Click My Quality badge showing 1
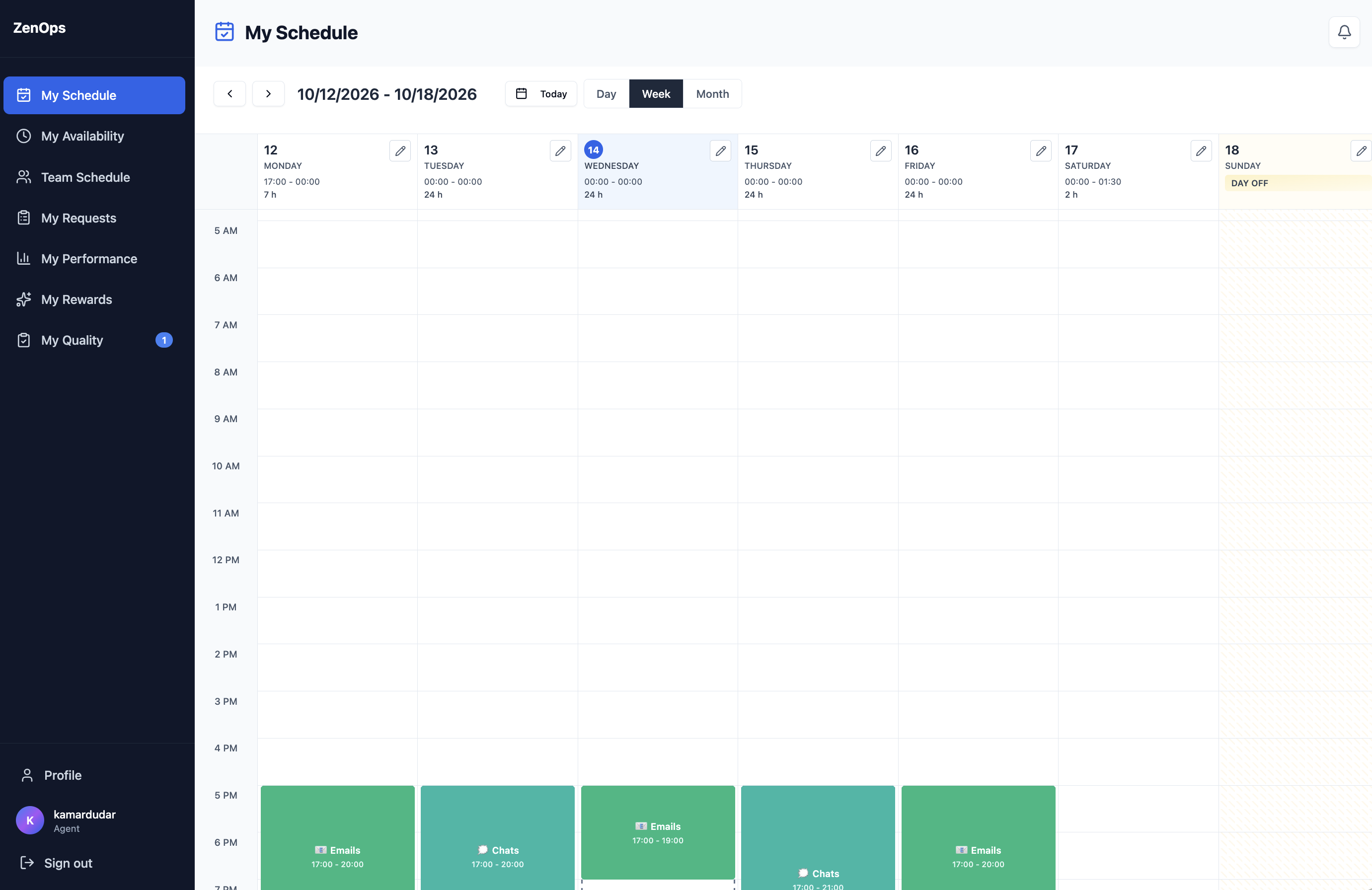 164,341
